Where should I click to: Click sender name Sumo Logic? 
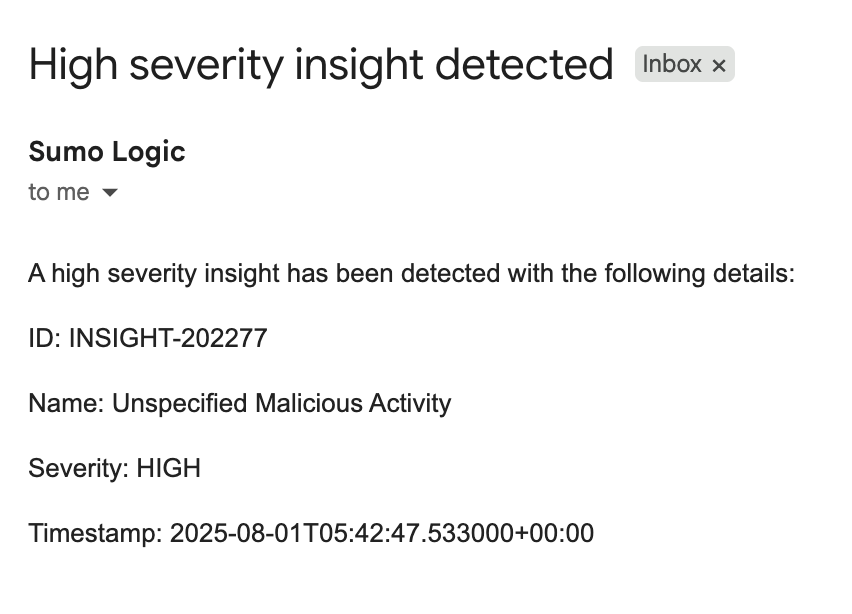pyautogui.click(x=107, y=152)
